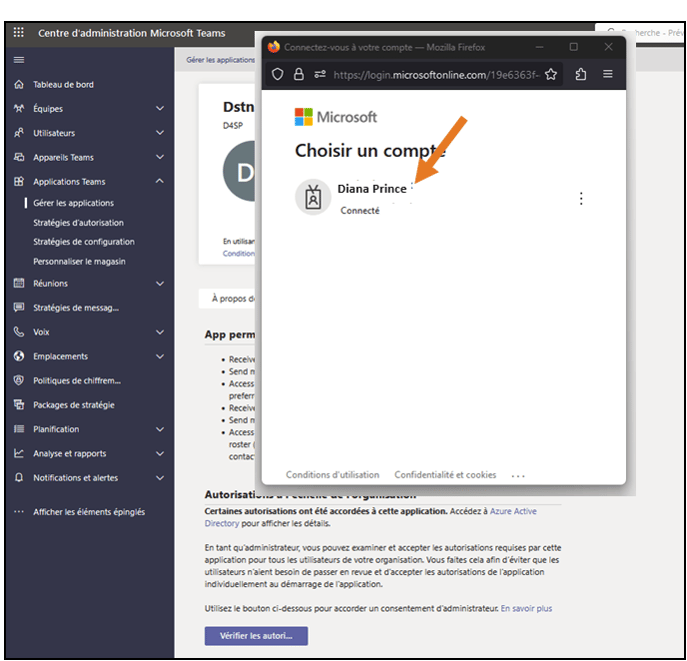The height and width of the screenshot is (661, 687).
Task: Click Afficher les éléments épinglés
Action: [89, 512]
